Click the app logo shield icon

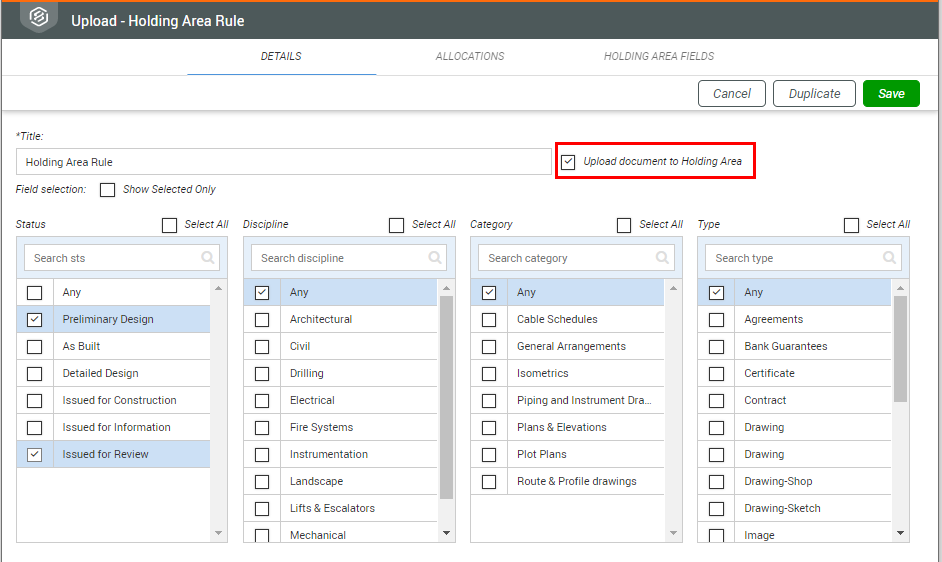[38, 19]
